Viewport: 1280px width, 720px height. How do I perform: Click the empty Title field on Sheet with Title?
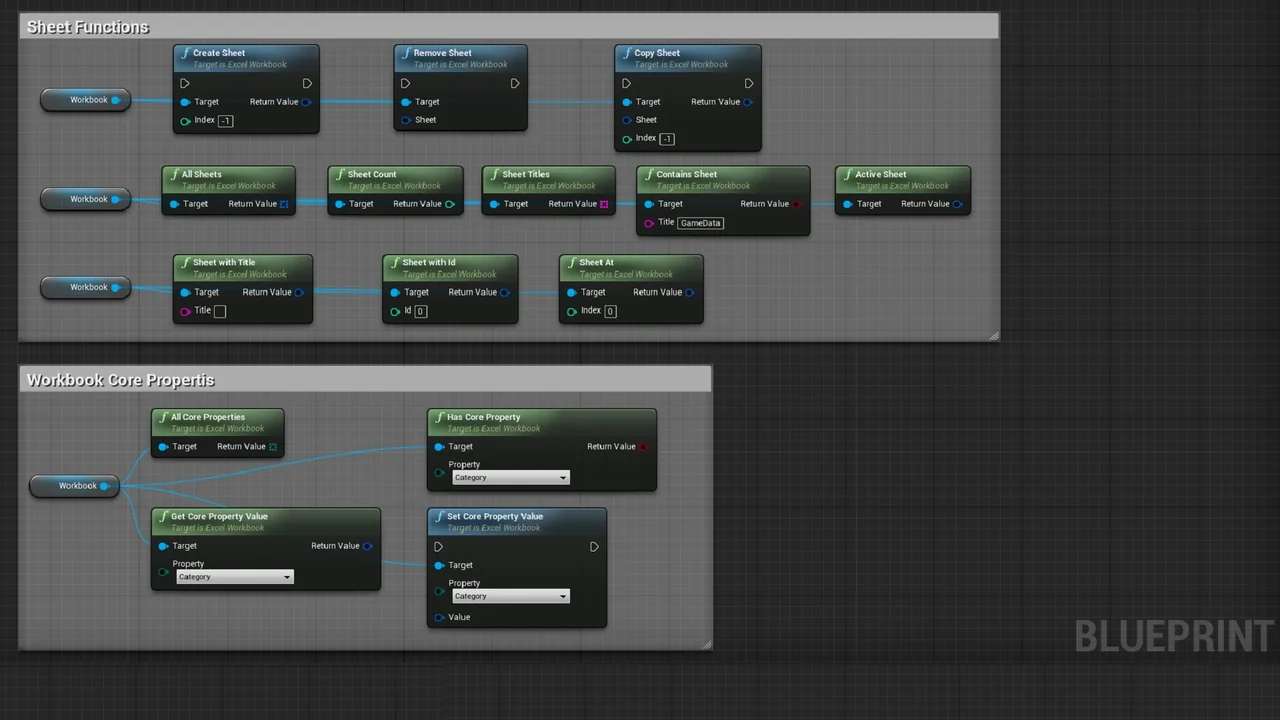[220, 311]
